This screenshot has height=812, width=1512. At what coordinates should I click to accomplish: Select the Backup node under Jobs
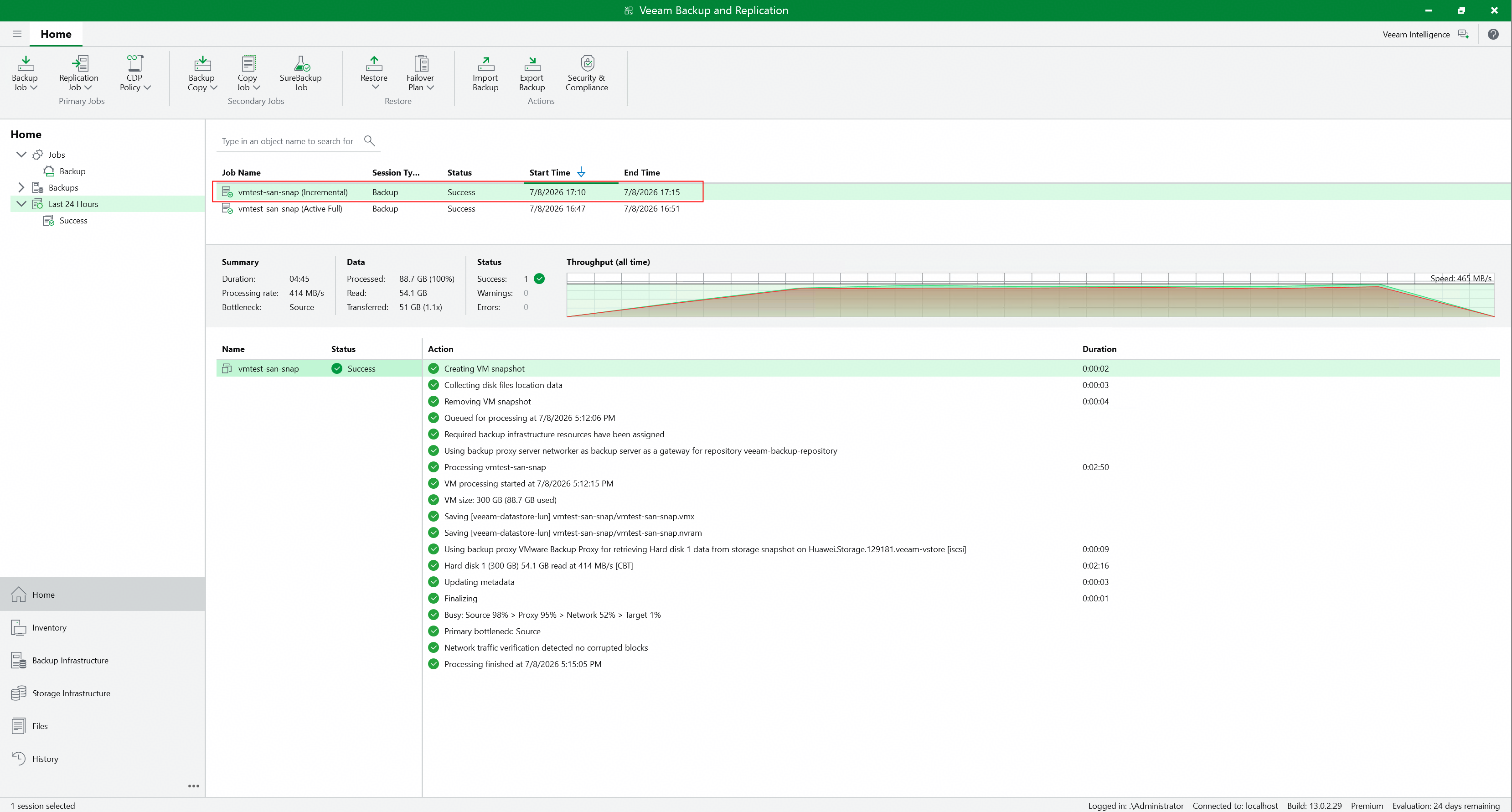(x=72, y=171)
